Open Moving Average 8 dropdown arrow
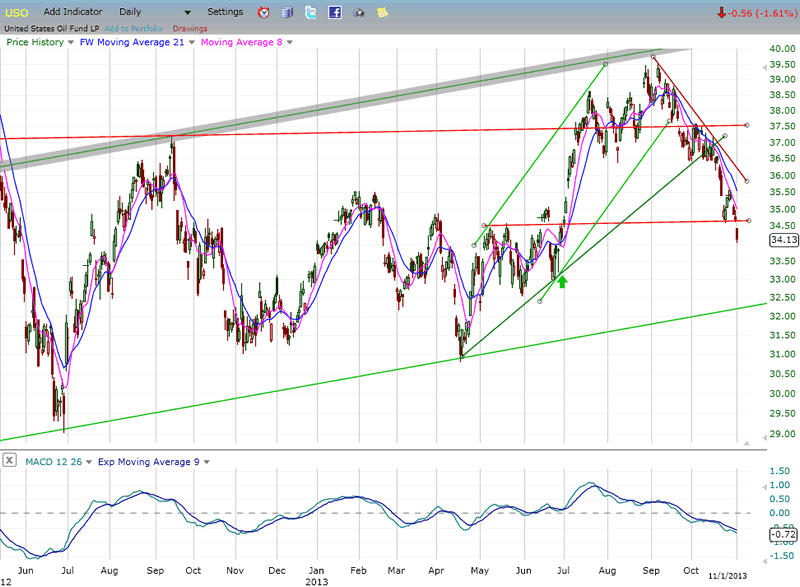 tap(290, 42)
